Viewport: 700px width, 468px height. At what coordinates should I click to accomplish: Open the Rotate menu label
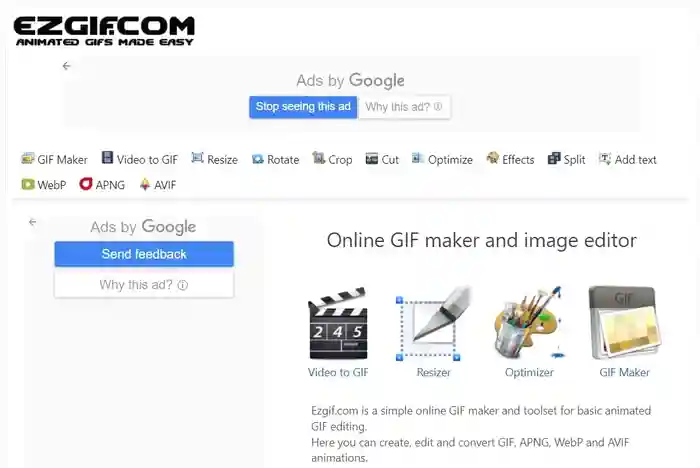(x=283, y=160)
